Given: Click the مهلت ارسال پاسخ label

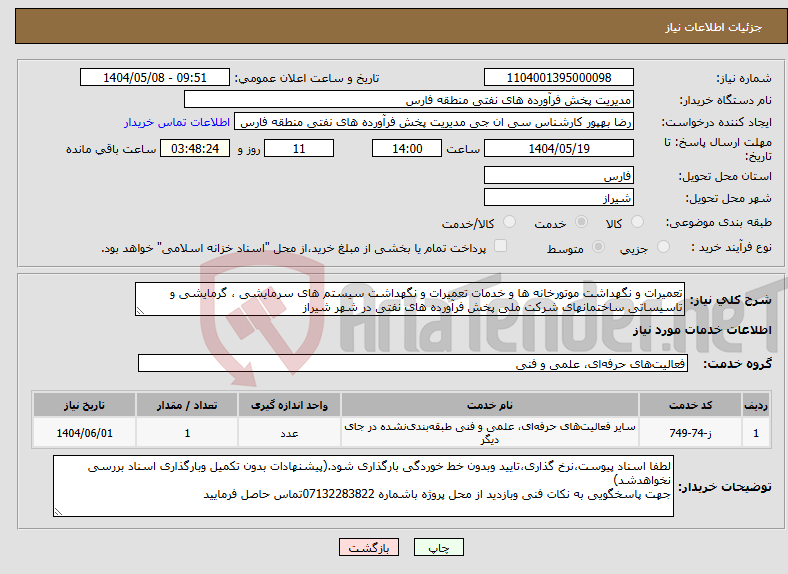Looking at the screenshot, I should (718, 149).
